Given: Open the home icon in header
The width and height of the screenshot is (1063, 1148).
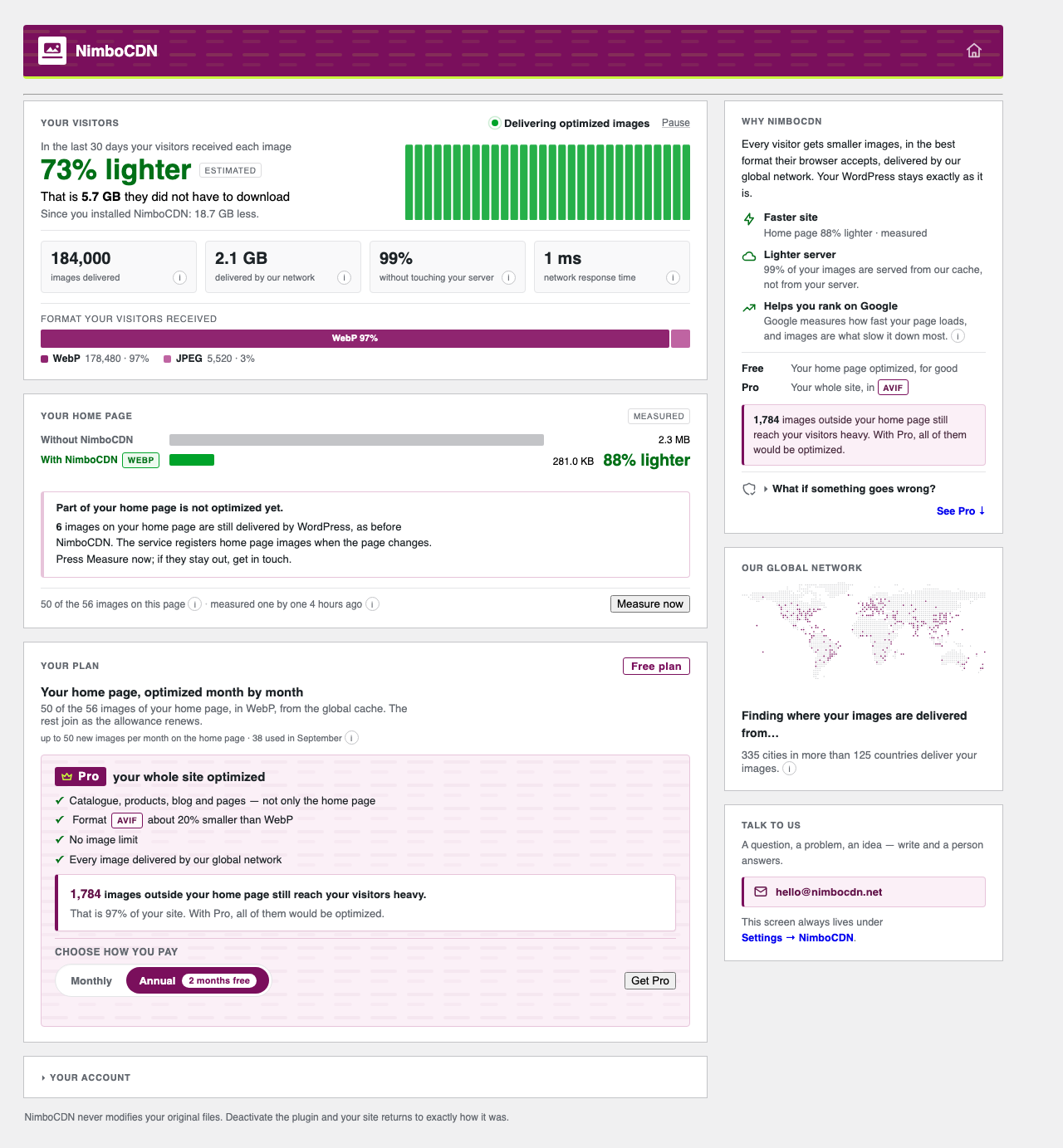Looking at the screenshot, I should (x=974, y=51).
